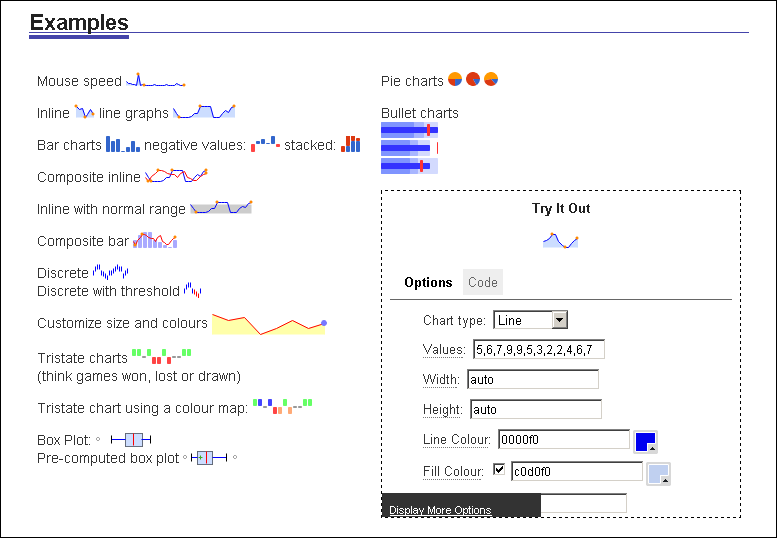Click the green and red Tristate chart
777x538 pixels.
[x=162, y=356]
